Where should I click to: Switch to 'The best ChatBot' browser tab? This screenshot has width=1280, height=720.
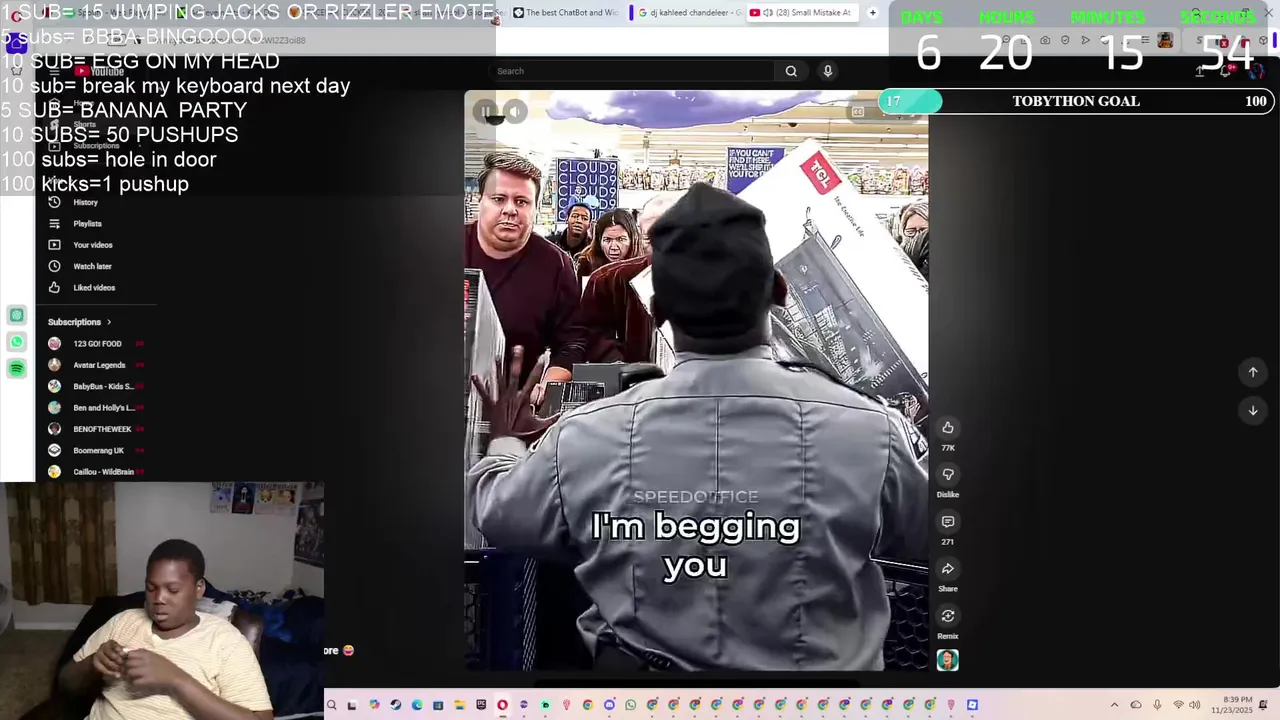pos(565,13)
